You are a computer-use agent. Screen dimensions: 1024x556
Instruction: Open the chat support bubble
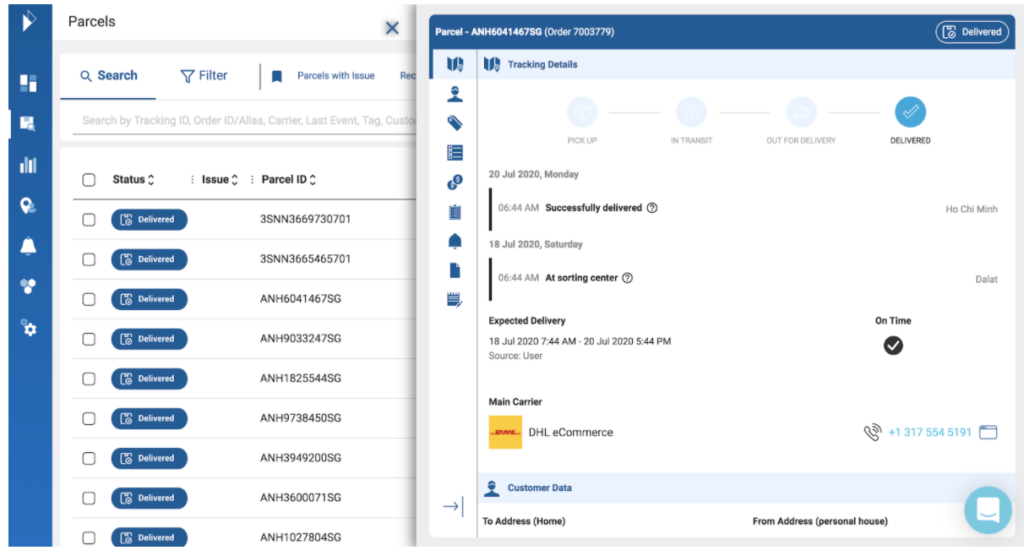(x=988, y=510)
